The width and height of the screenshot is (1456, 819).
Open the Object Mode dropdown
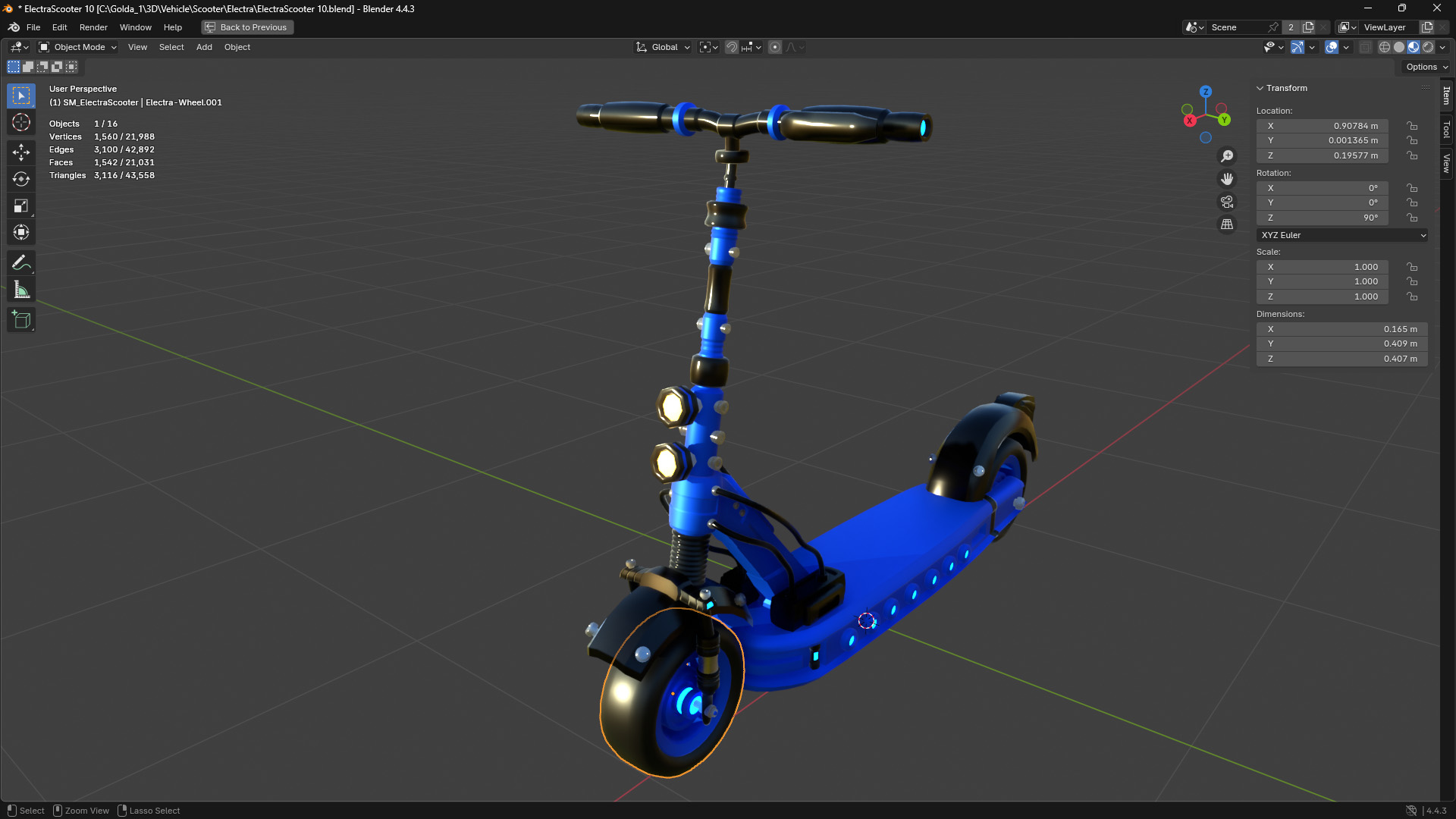pyautogui.click(x=77, y=47)
